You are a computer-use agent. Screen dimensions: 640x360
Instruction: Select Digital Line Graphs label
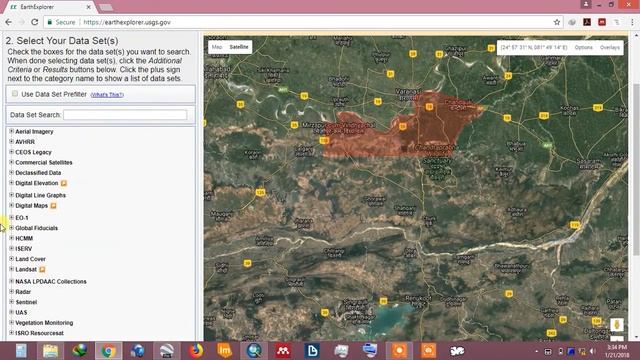(x=40, y=196)
